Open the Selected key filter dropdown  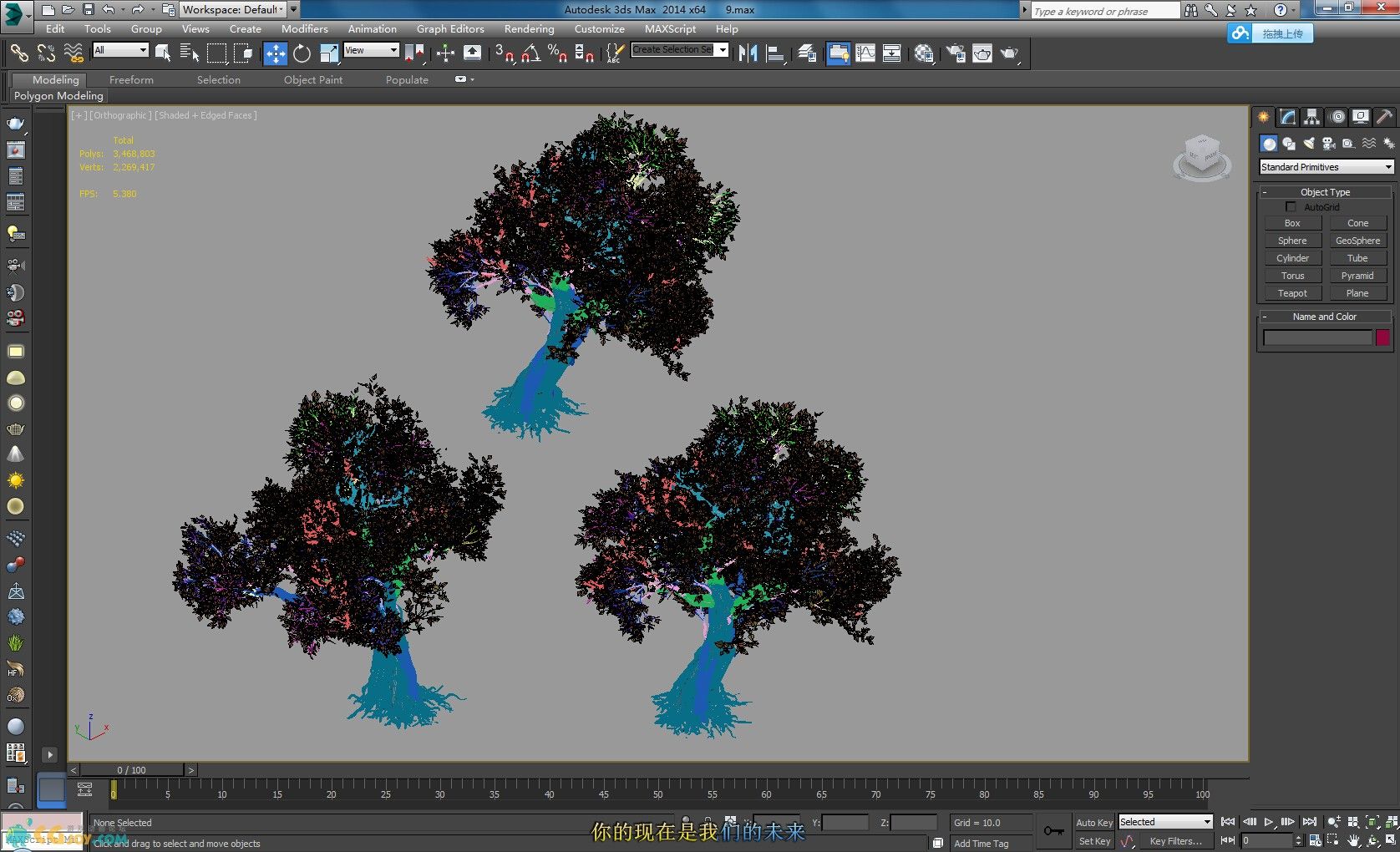point(1165,822)
